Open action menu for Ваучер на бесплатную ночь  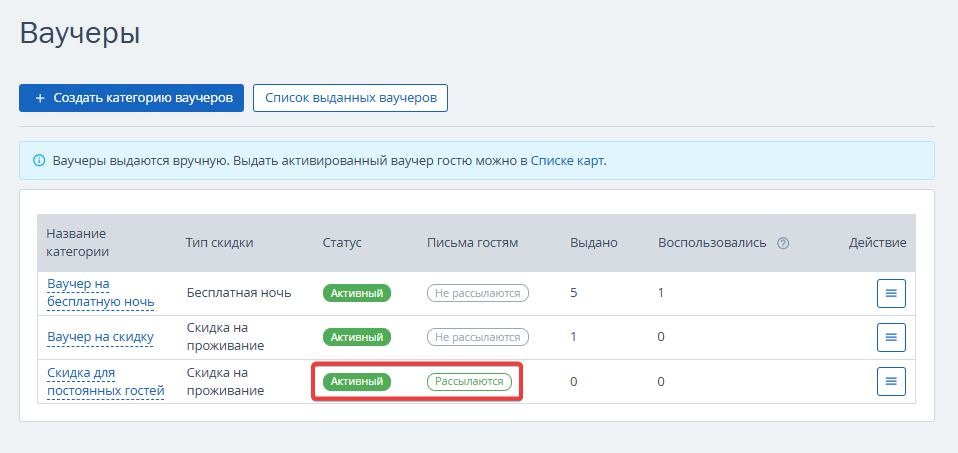point(891,293)
